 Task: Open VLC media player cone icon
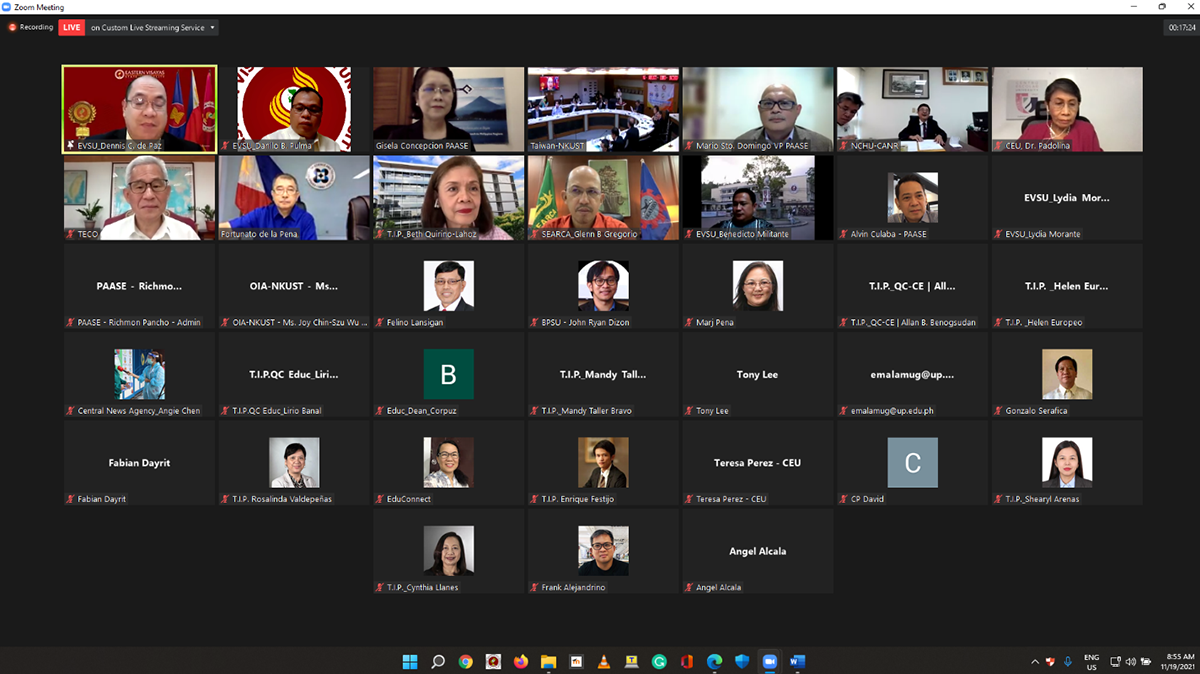point(604,661)
